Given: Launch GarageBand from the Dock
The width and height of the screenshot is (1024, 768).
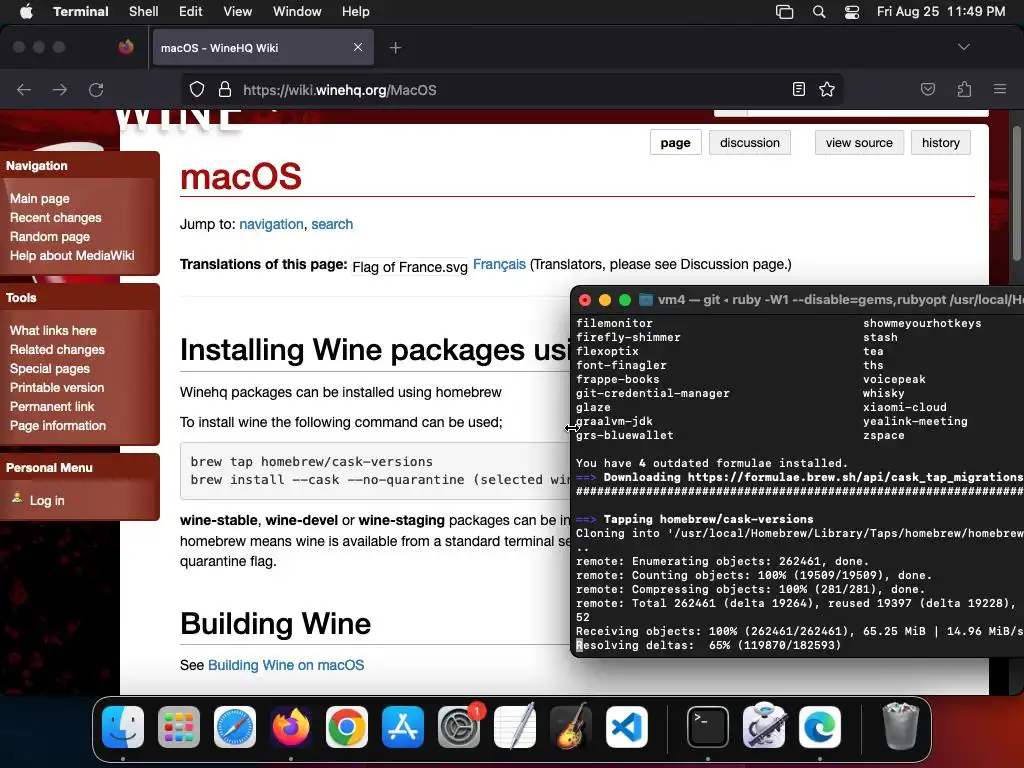Looking at the screenshot, I should 571,727.
